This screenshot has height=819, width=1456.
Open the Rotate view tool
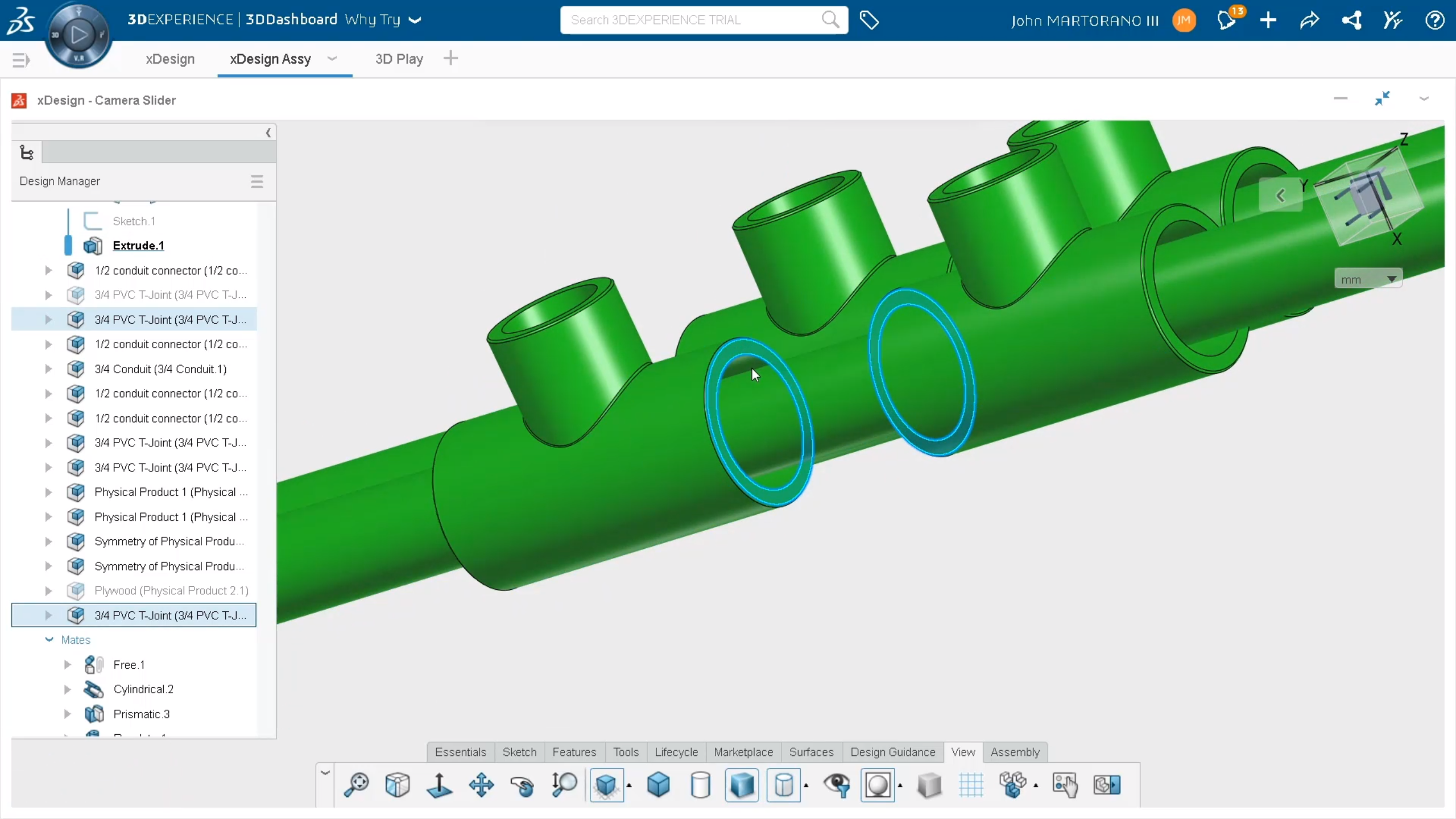click(x=522, y=786)
